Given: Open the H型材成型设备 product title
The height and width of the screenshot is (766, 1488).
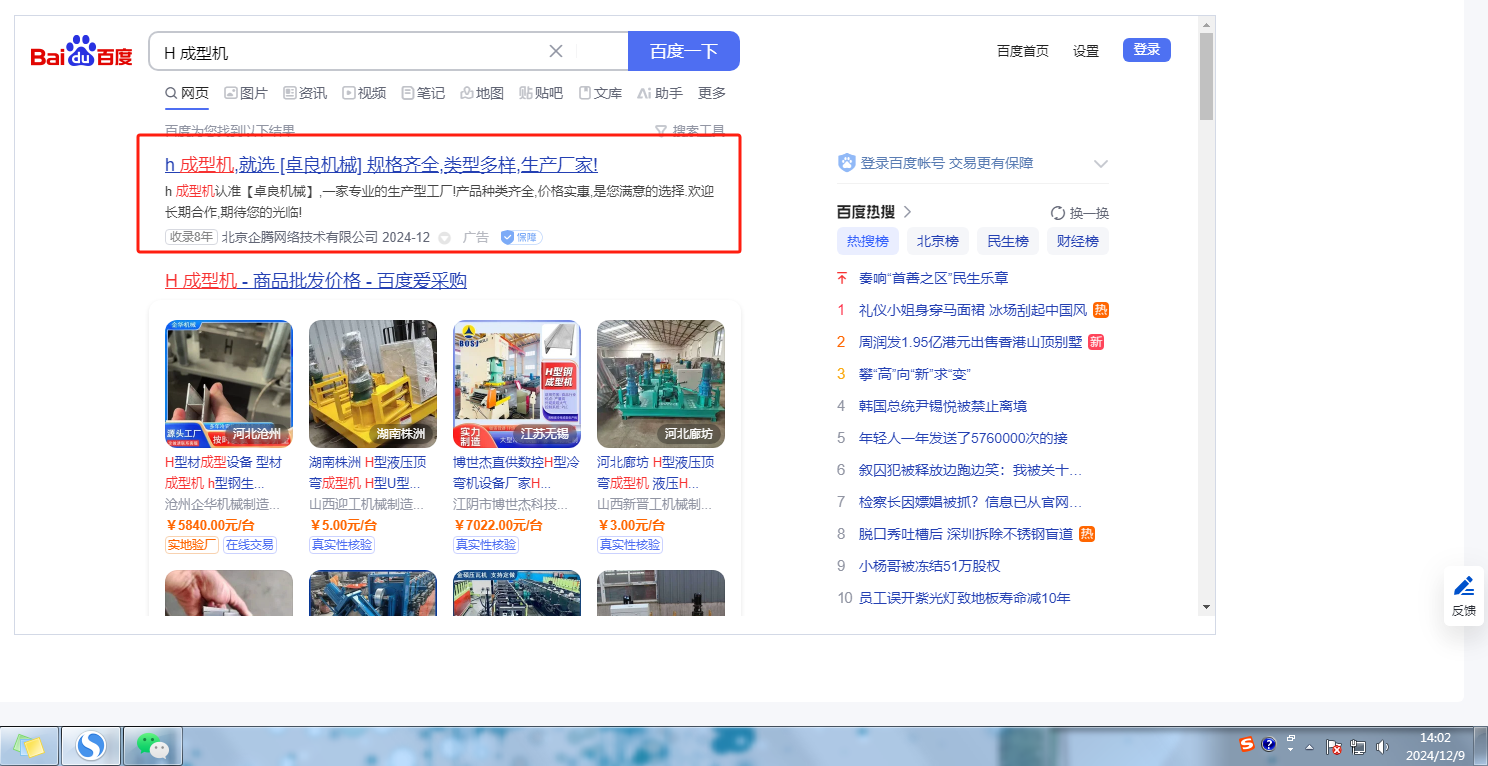Looking at the screenshot, I should coord(225,473).
